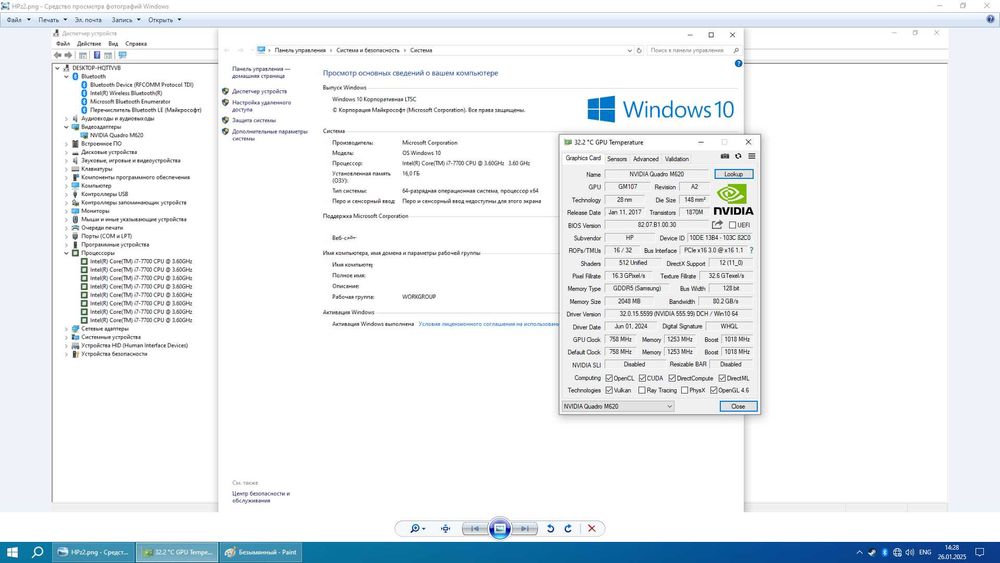This screenshot has width=1000, height=563.
Task: Click the GPU-Z screenshot camera icon
Action: point(724,156)
